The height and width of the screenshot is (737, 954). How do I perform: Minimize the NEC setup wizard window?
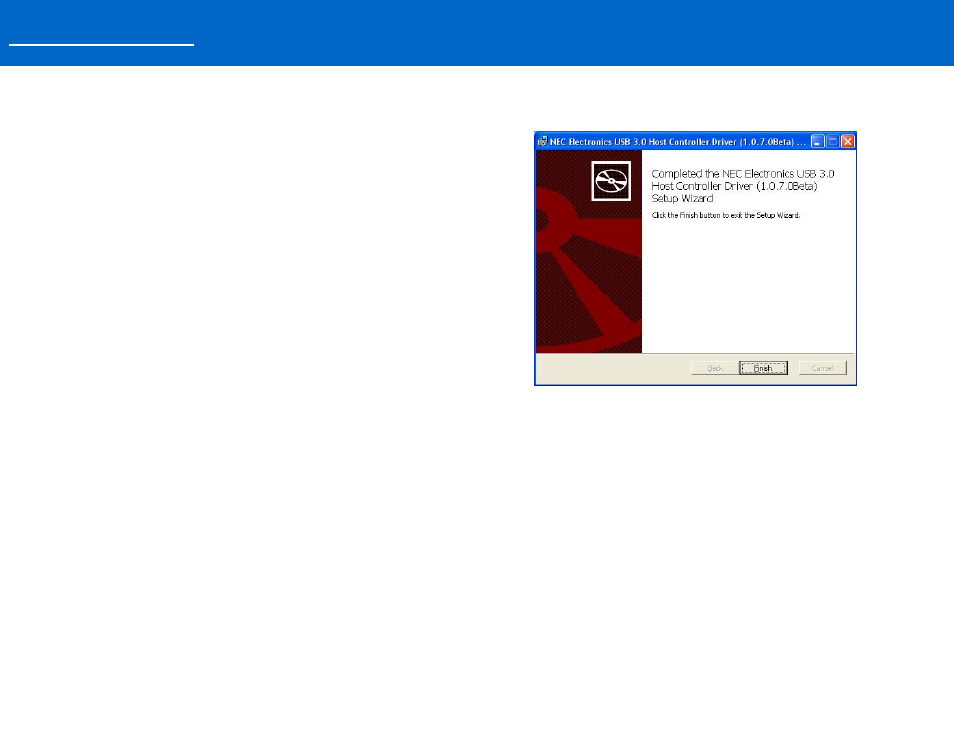818,142
